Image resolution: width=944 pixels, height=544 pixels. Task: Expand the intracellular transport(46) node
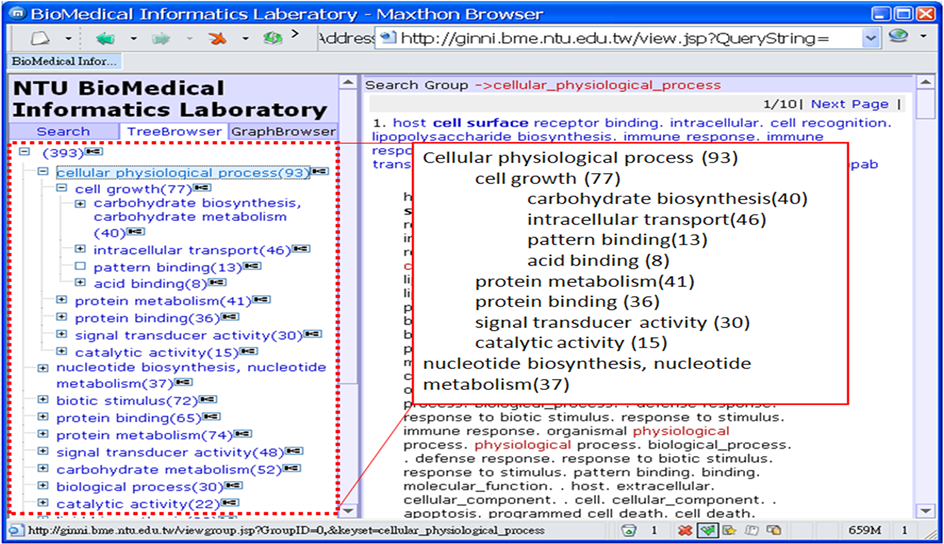80,249
